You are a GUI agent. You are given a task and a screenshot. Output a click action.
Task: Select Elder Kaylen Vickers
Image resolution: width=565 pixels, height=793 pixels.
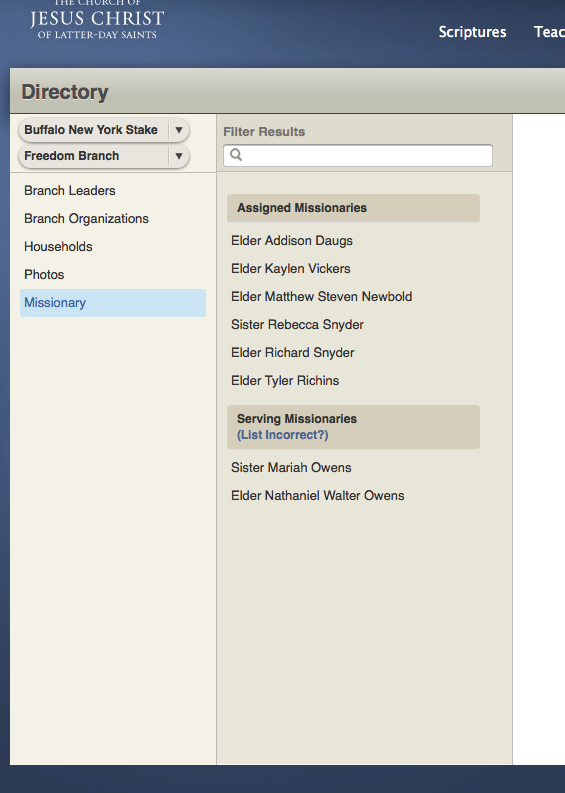point(290,269)
